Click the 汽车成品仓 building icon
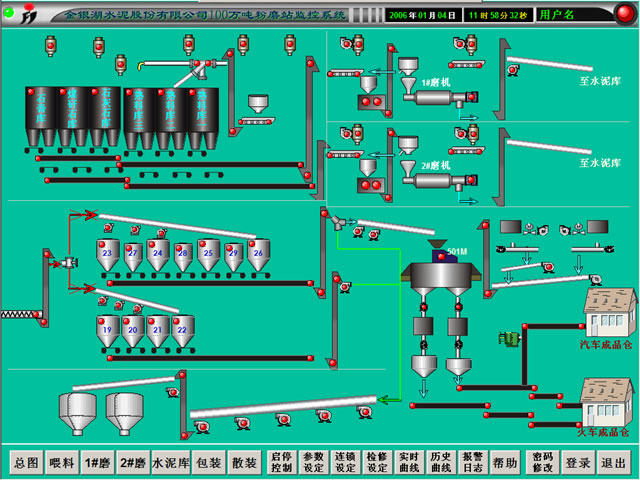The width and height of the screenshot is (640, 480). 611,314
